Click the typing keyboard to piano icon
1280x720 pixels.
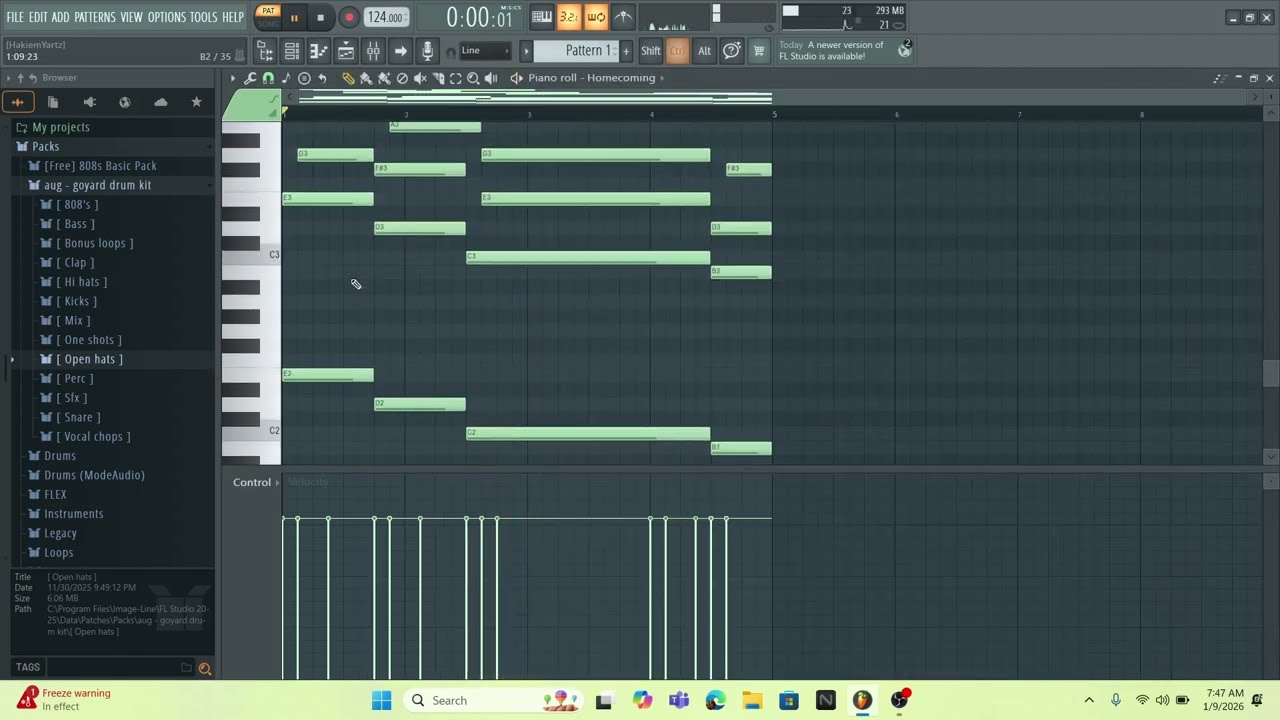tap(542, 17)
